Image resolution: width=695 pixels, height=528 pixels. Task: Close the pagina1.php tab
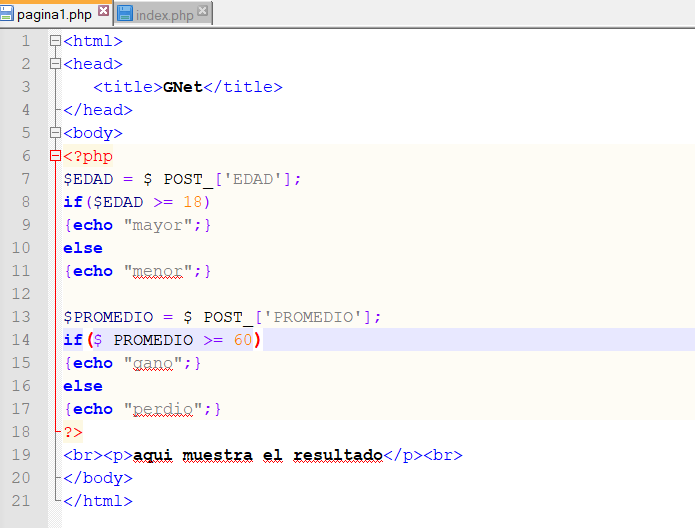pyautogui.click(x=103, y=10)
